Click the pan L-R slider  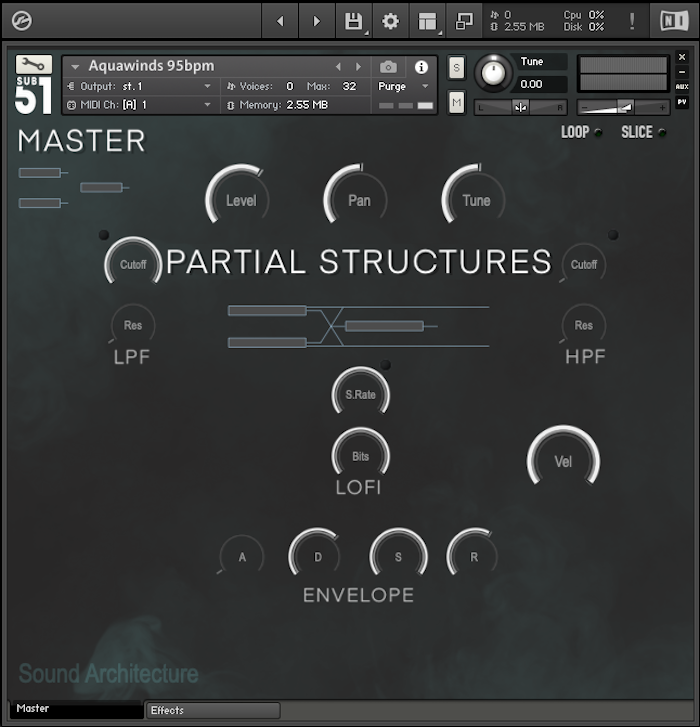coord(521,108)
